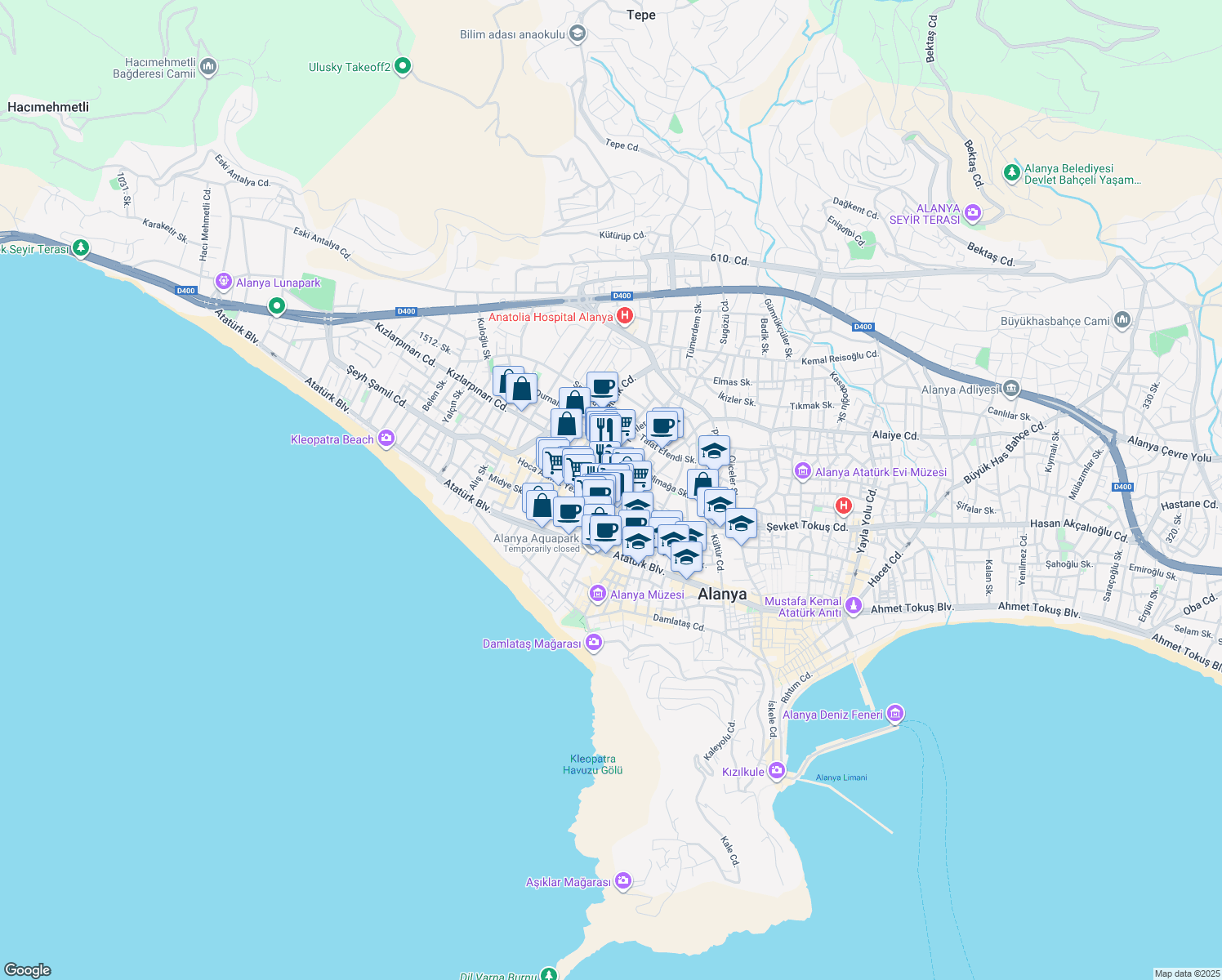
Task: Click the Damlataş Mağarası cave marker
Action: (594, 643)
